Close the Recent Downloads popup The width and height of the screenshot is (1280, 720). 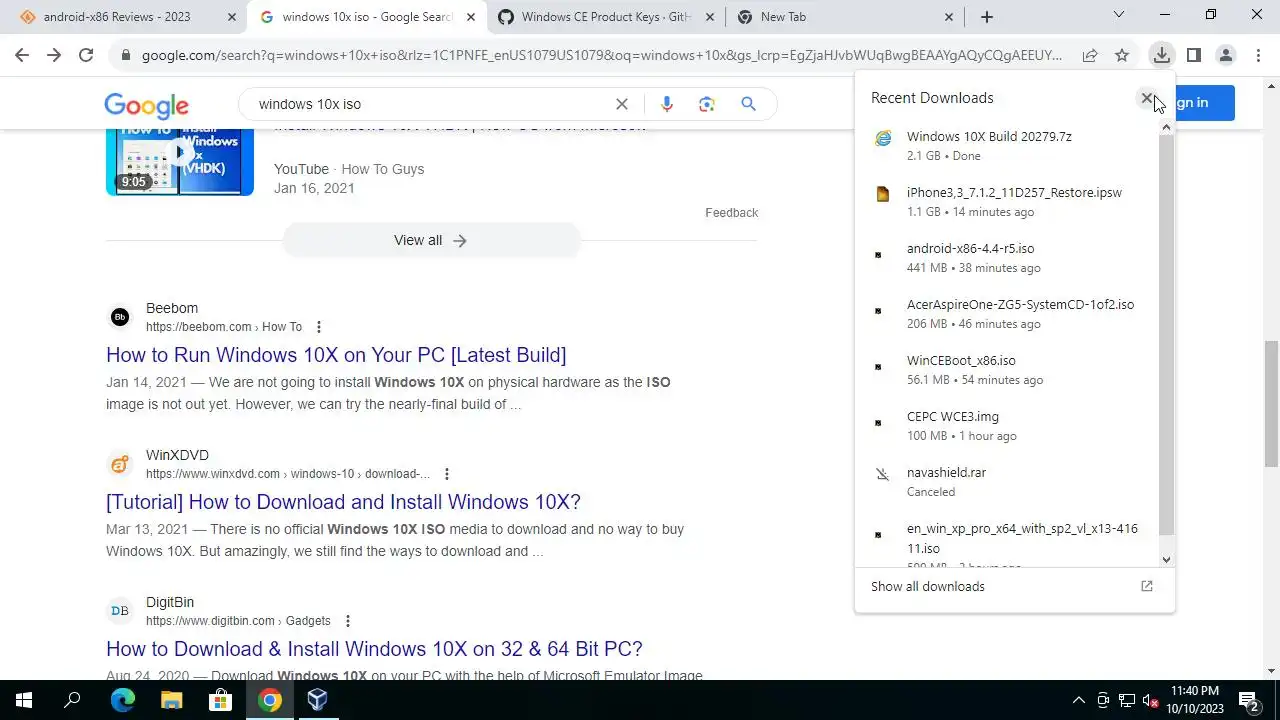pos(1147,98)
